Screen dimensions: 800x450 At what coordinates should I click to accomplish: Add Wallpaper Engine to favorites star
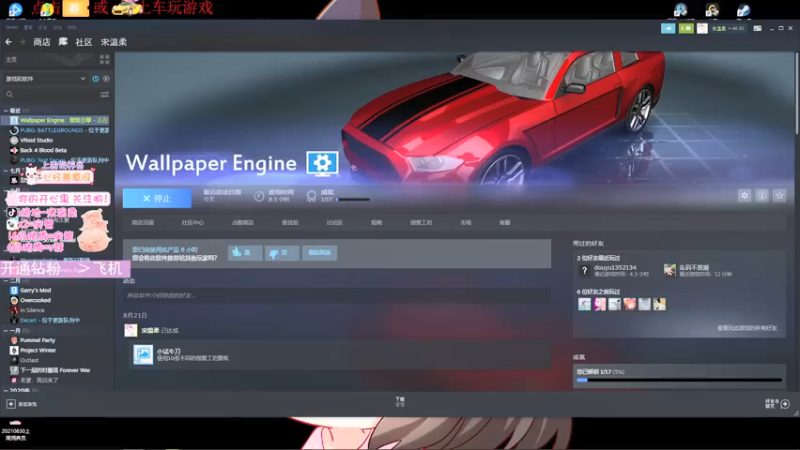coord(779,195)
